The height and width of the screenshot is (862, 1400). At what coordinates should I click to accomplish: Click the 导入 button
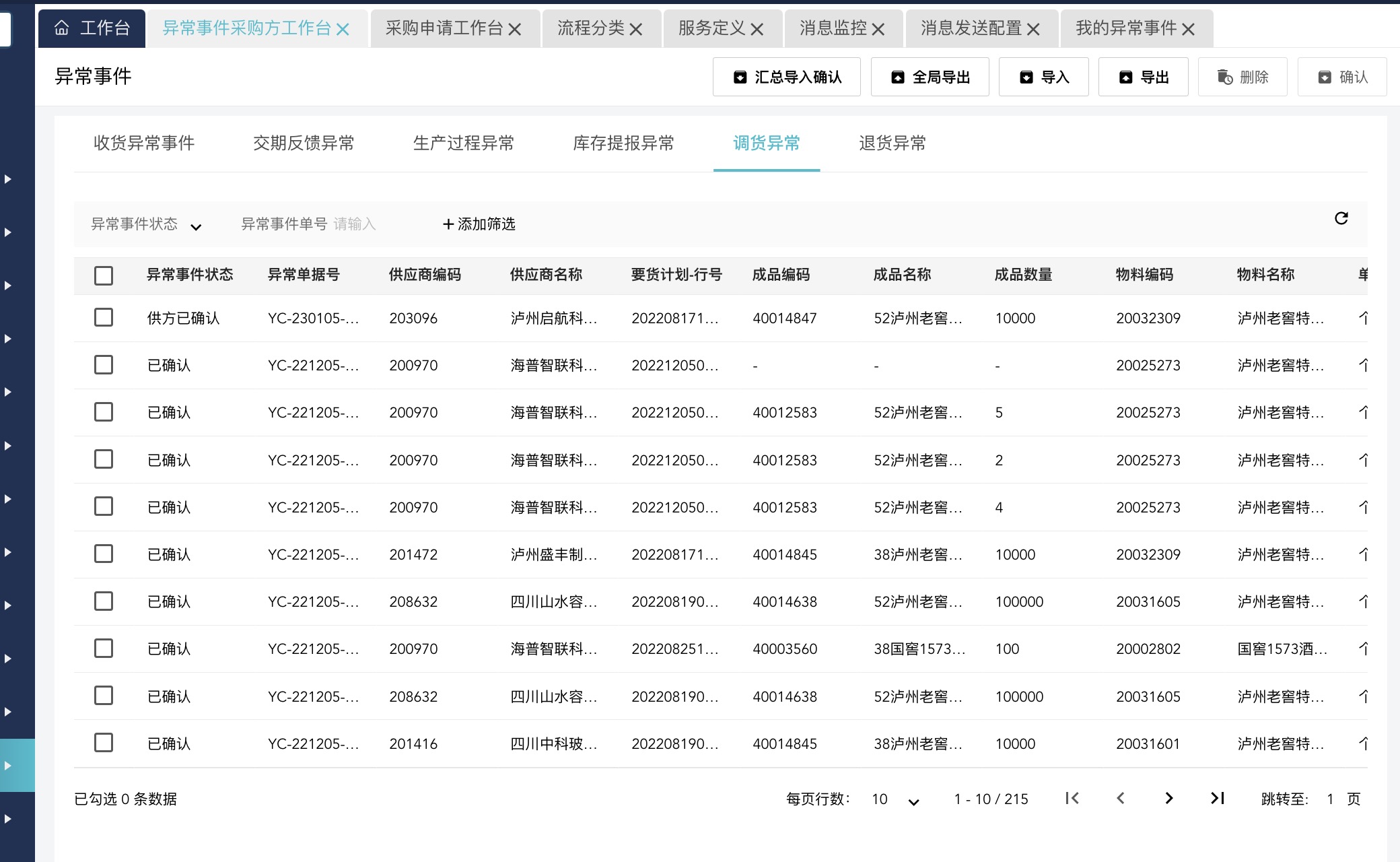[x=1044, y=77]
